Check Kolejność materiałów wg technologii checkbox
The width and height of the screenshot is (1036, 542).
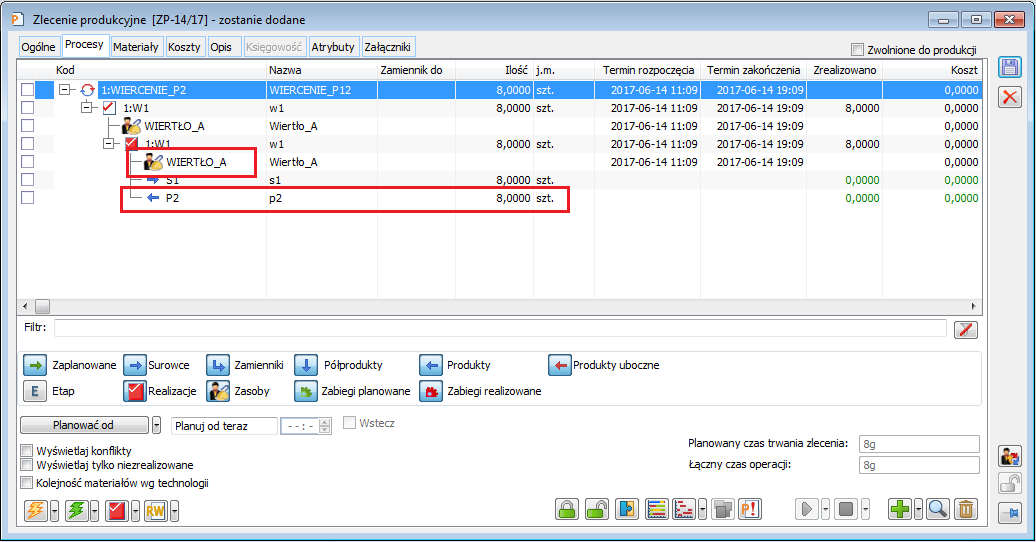click(27, 483)
